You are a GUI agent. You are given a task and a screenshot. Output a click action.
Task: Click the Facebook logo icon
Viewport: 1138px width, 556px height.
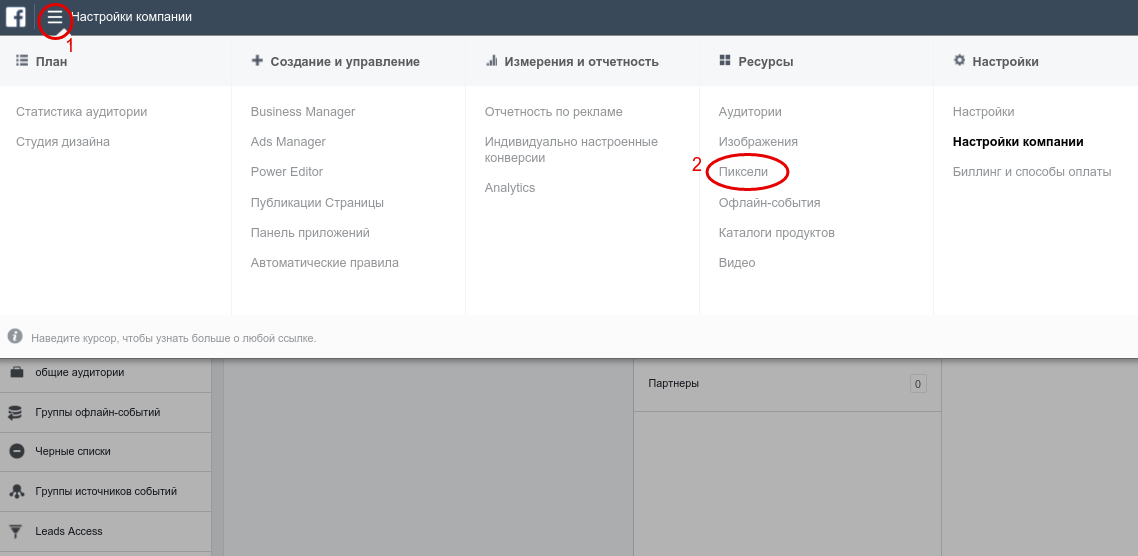tap(16, 17)
